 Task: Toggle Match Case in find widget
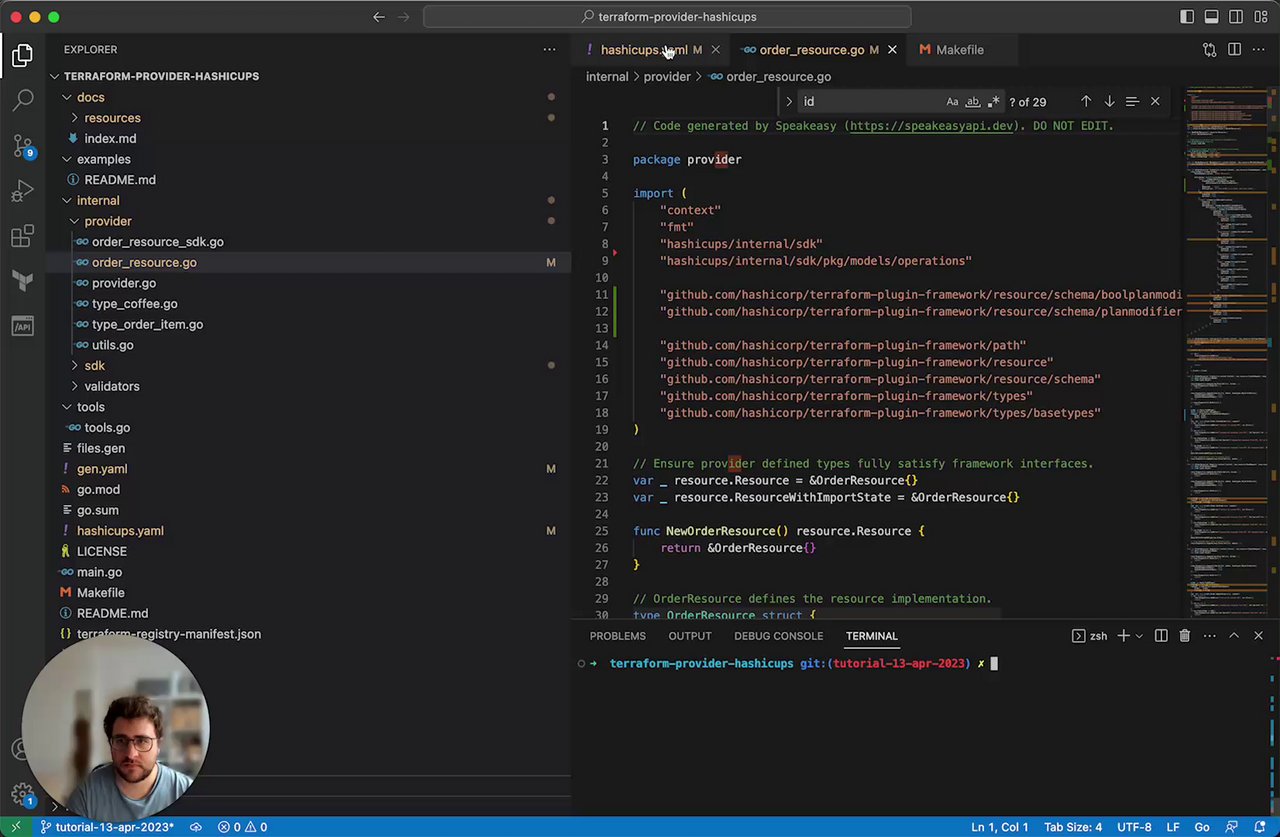[x=952, y=102]
